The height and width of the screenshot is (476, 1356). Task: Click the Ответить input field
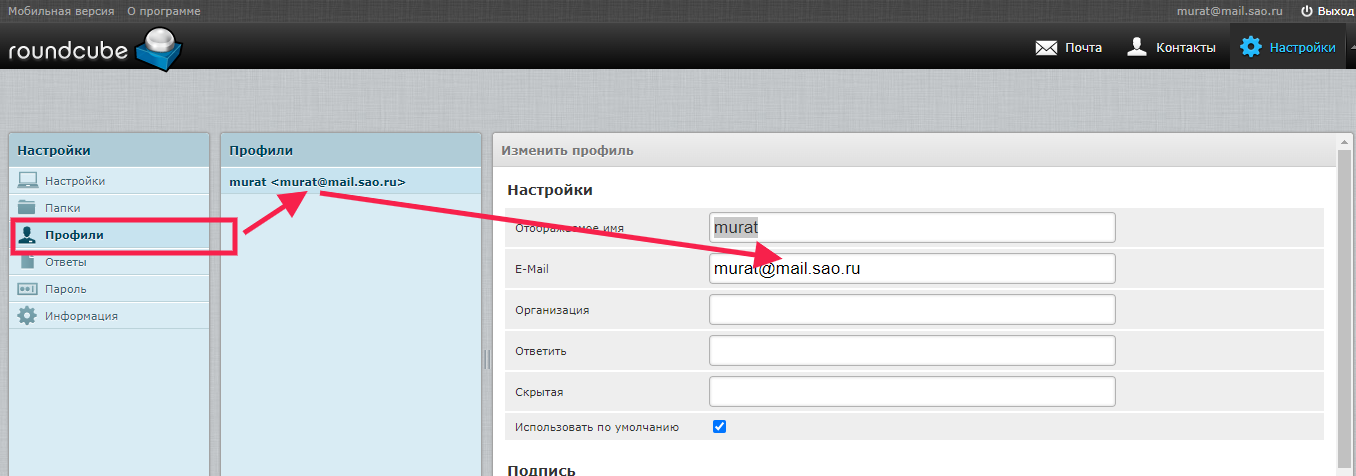point(911,351)
